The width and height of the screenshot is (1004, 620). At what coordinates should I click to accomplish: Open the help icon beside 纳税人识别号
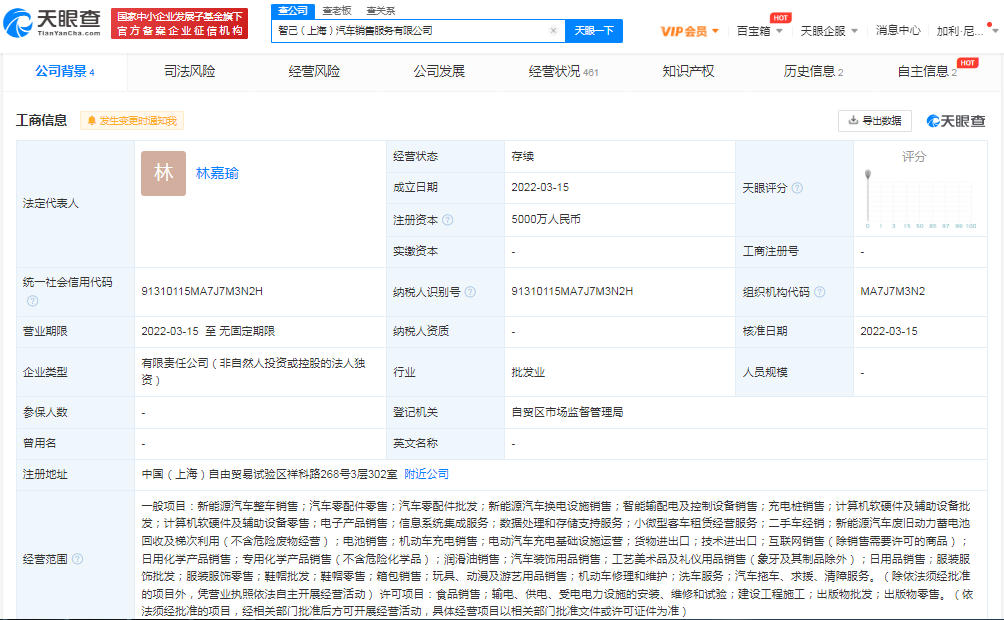pyautogui.click(x=470, y=292)
